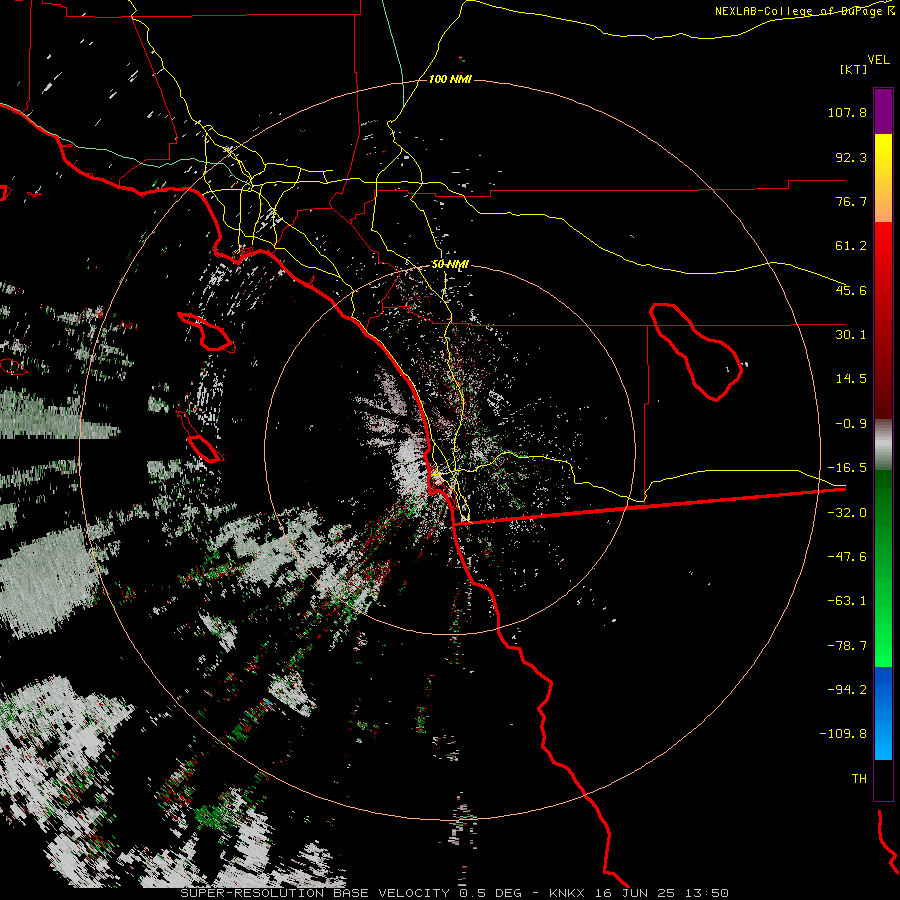Click the -63.1 velocity scale value
This screenshot has width=900, height=900.
point(847,601)
